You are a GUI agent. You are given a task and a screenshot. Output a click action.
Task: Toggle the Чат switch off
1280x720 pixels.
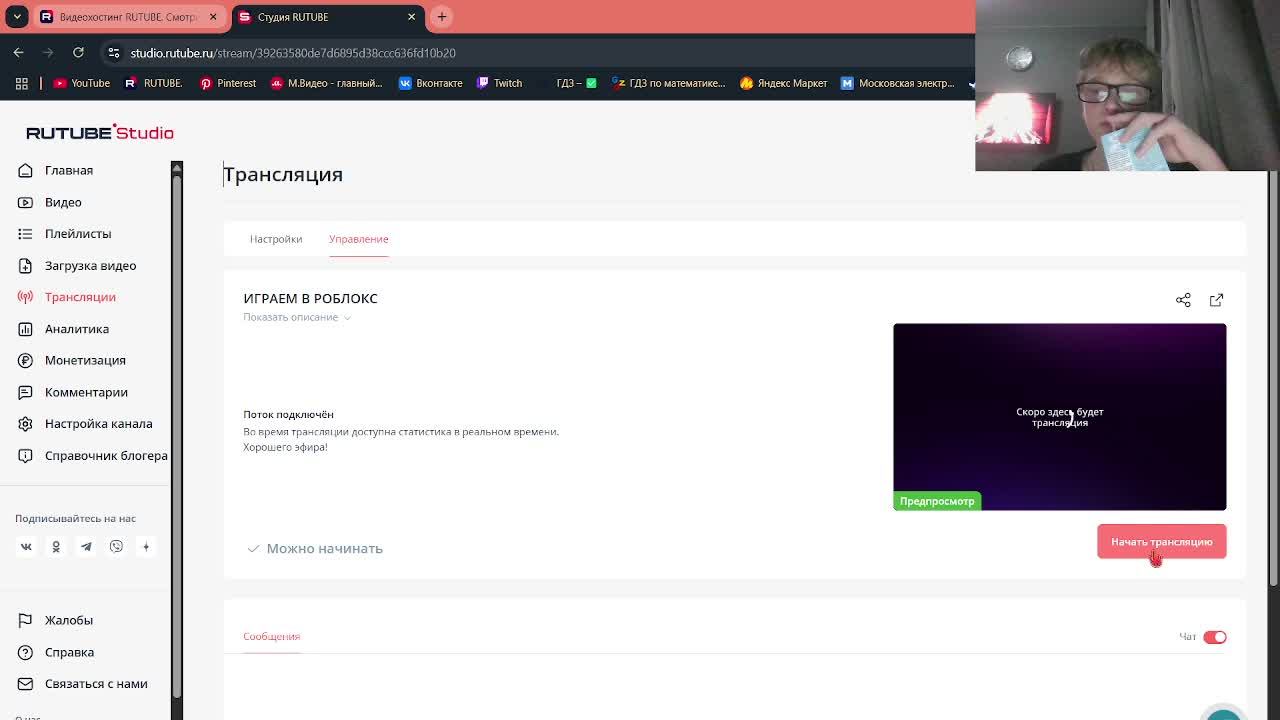point(1215,637)
